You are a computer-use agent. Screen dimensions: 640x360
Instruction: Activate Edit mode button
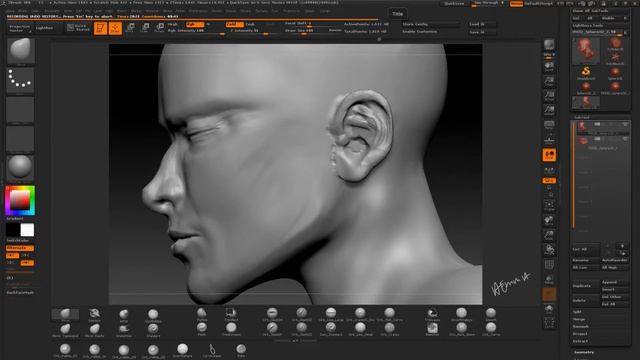(100, 28)
